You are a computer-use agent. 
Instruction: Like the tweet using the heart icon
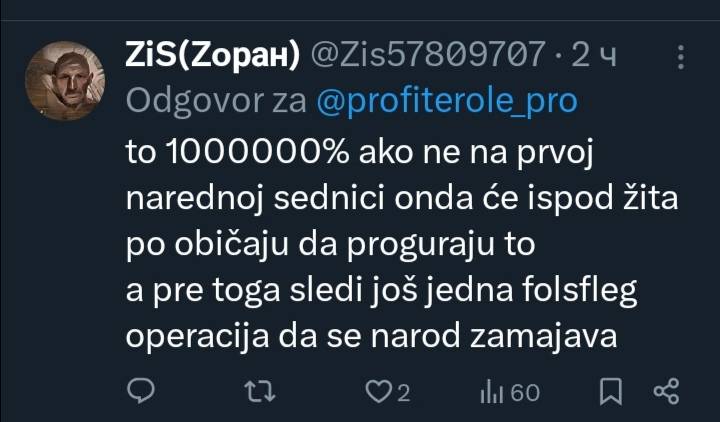pos(378,392)
